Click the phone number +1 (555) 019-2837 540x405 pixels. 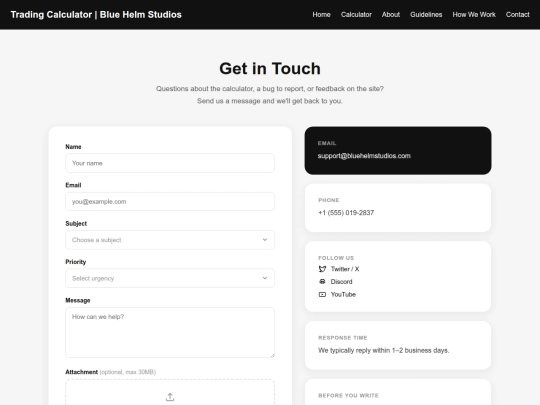click(346, 213)
